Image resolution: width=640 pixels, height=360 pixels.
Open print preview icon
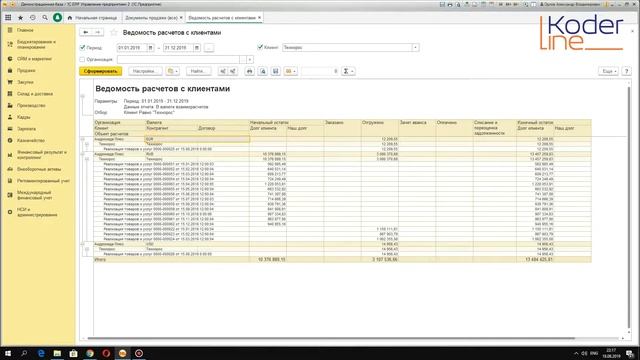tap(263, 71)
